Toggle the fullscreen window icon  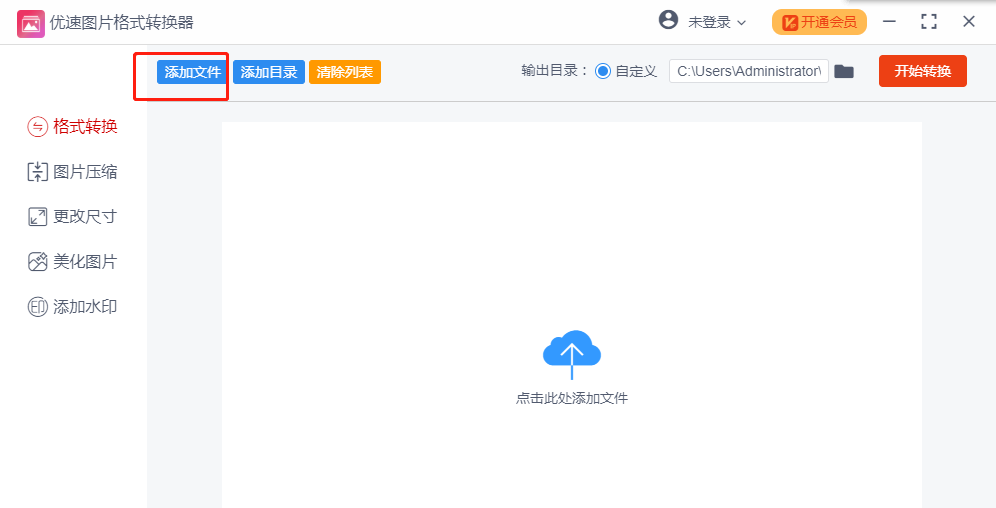click(x=929, y=22)
